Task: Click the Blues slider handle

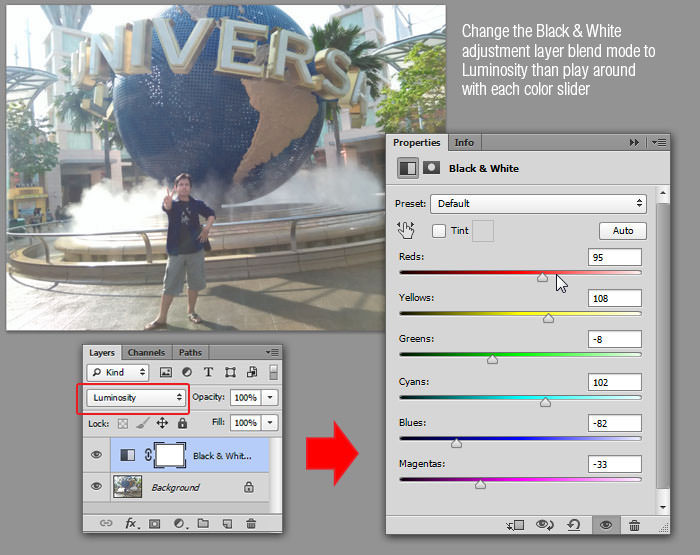Action: (457, 443)
